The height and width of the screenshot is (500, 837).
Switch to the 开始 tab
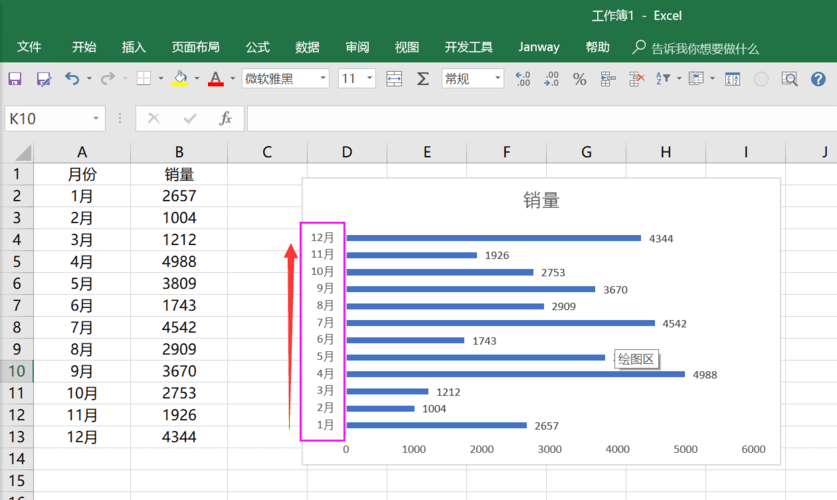[84, 47]
